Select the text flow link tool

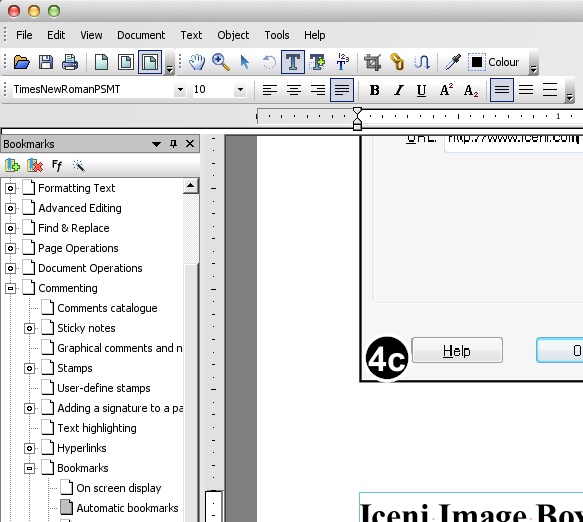pos(422,62)
